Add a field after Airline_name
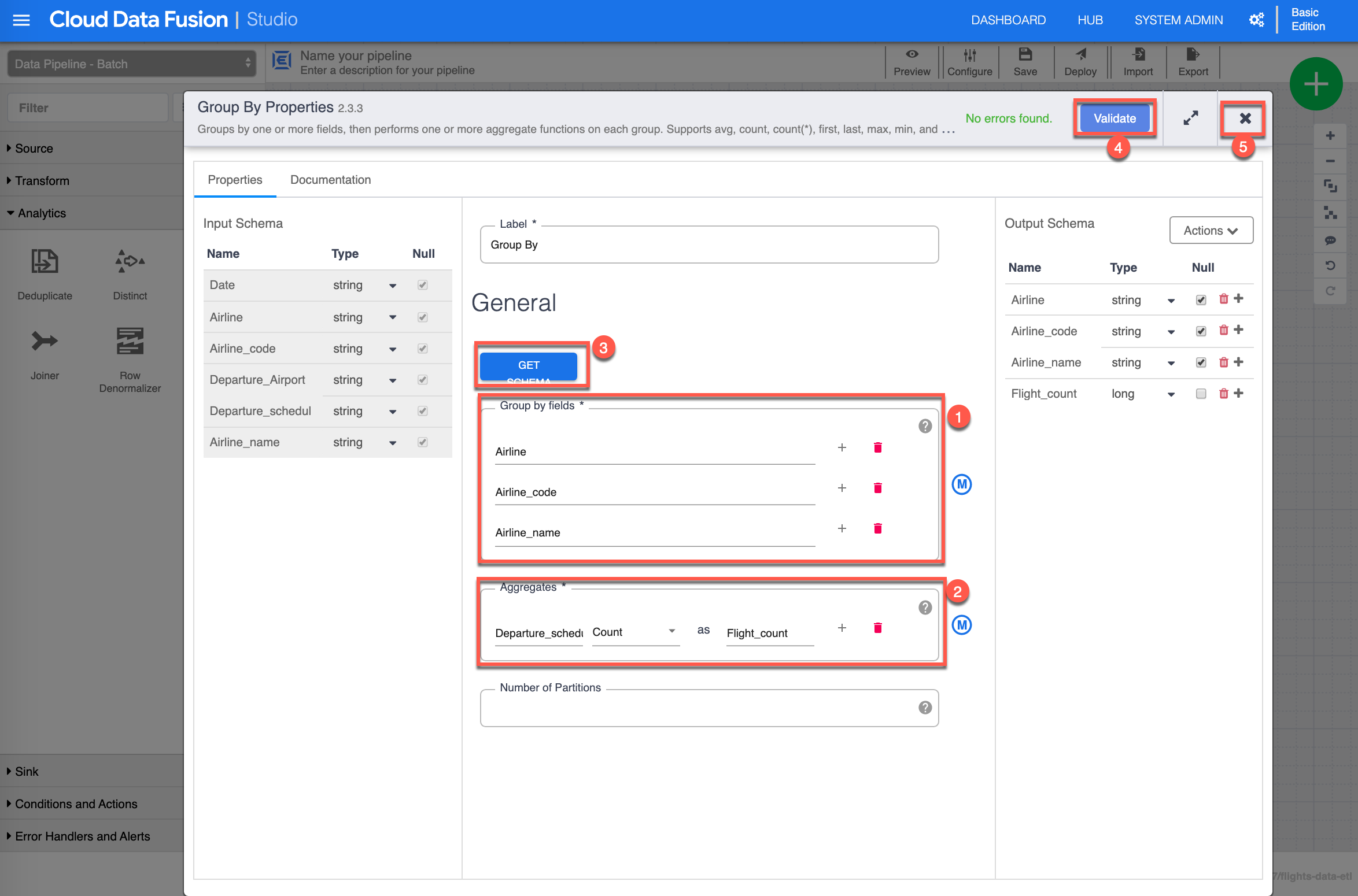 pyautogui.click(x=842, y=529)
